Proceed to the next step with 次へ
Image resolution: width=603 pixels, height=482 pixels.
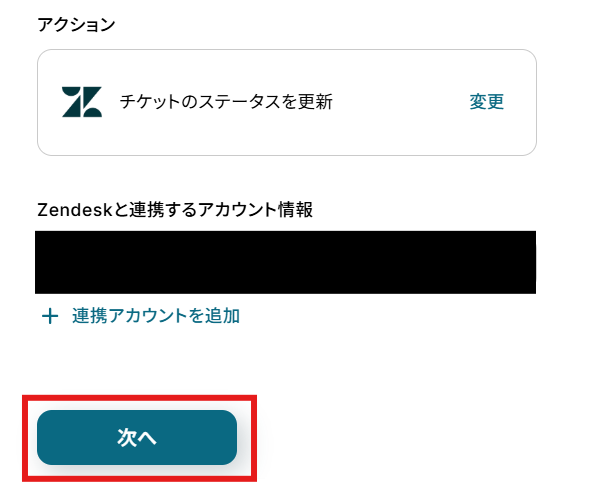pyautogui.click(x=137, y=437)
